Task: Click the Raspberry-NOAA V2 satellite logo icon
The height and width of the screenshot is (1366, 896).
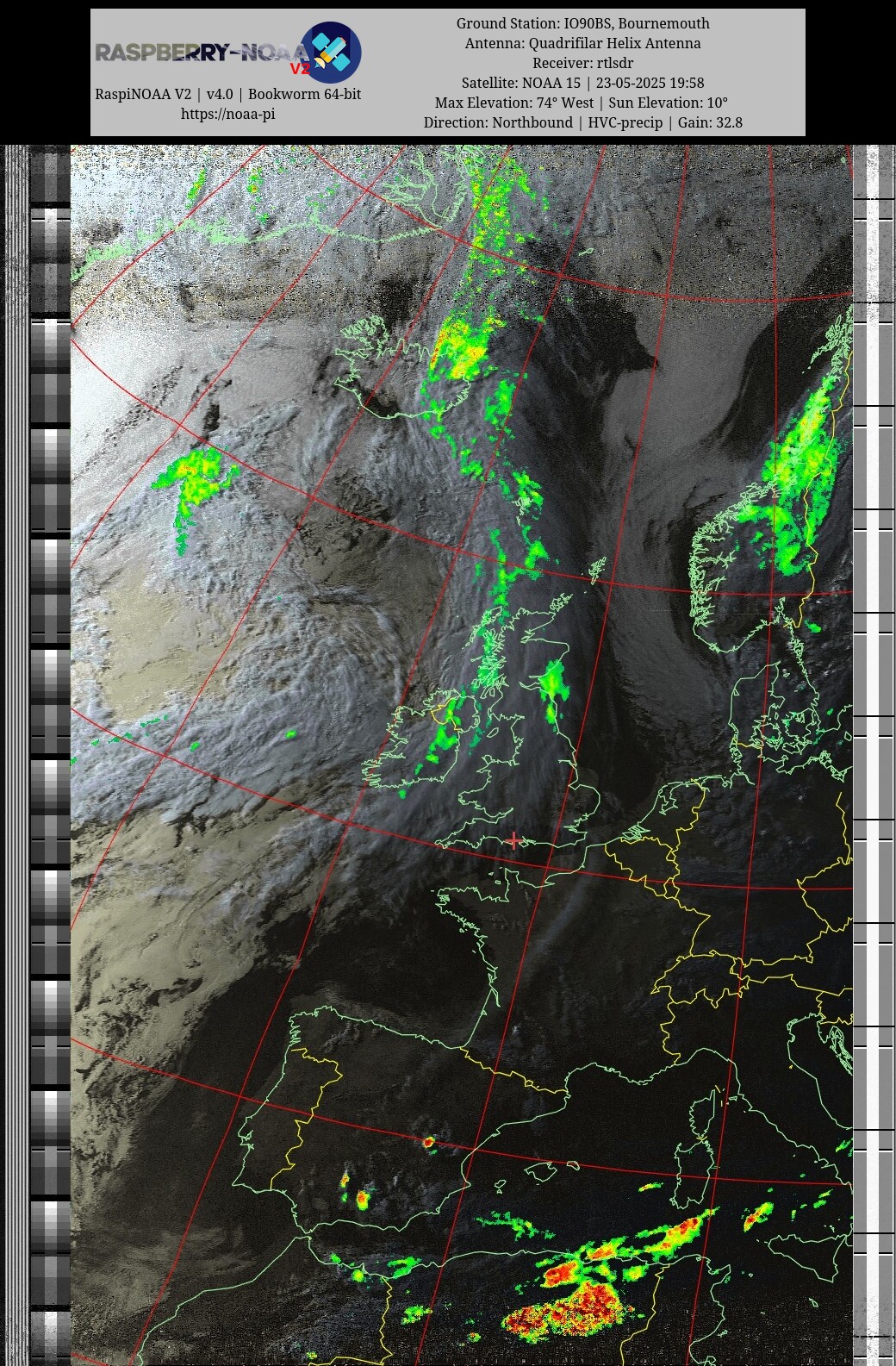Action: (x=331, y=53)
